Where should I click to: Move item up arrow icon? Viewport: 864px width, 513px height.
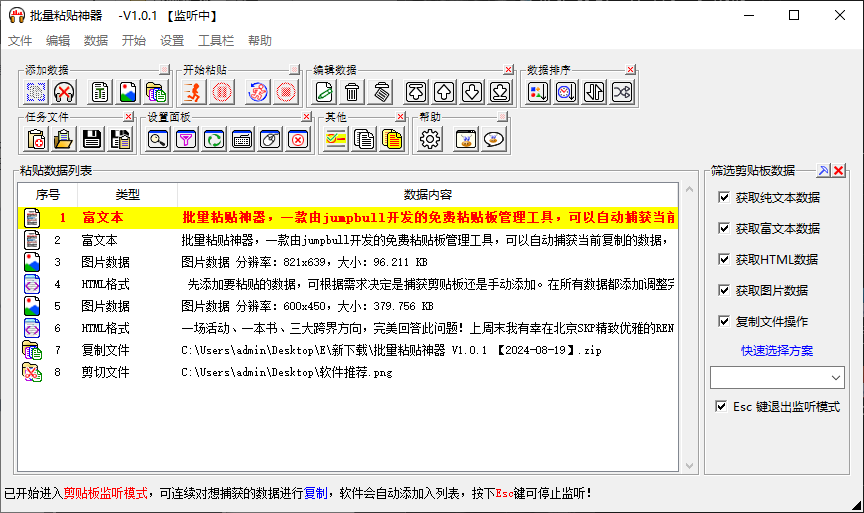click(444, 92)
